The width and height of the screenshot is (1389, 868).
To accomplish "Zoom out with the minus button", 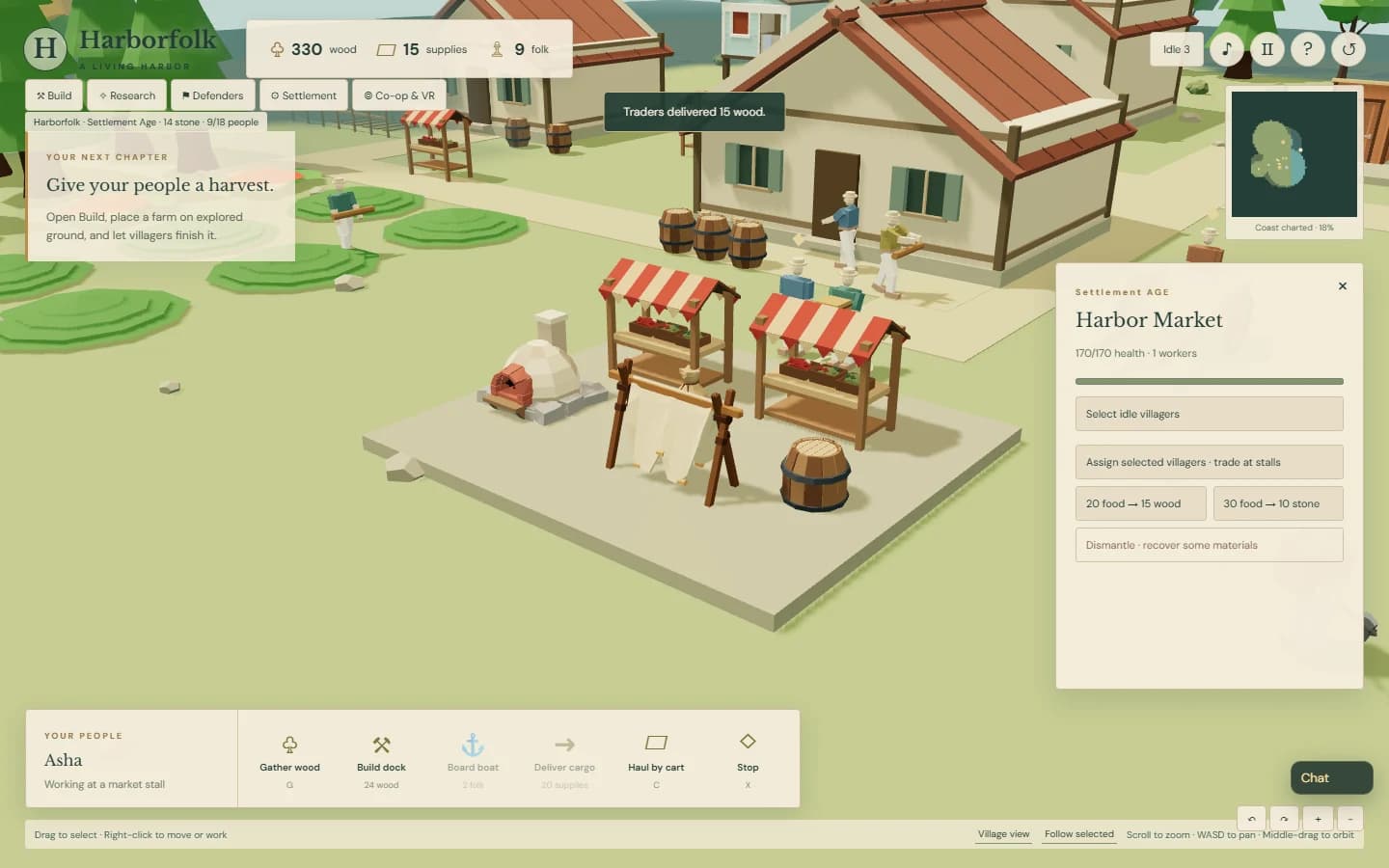I will point(1350,818).
